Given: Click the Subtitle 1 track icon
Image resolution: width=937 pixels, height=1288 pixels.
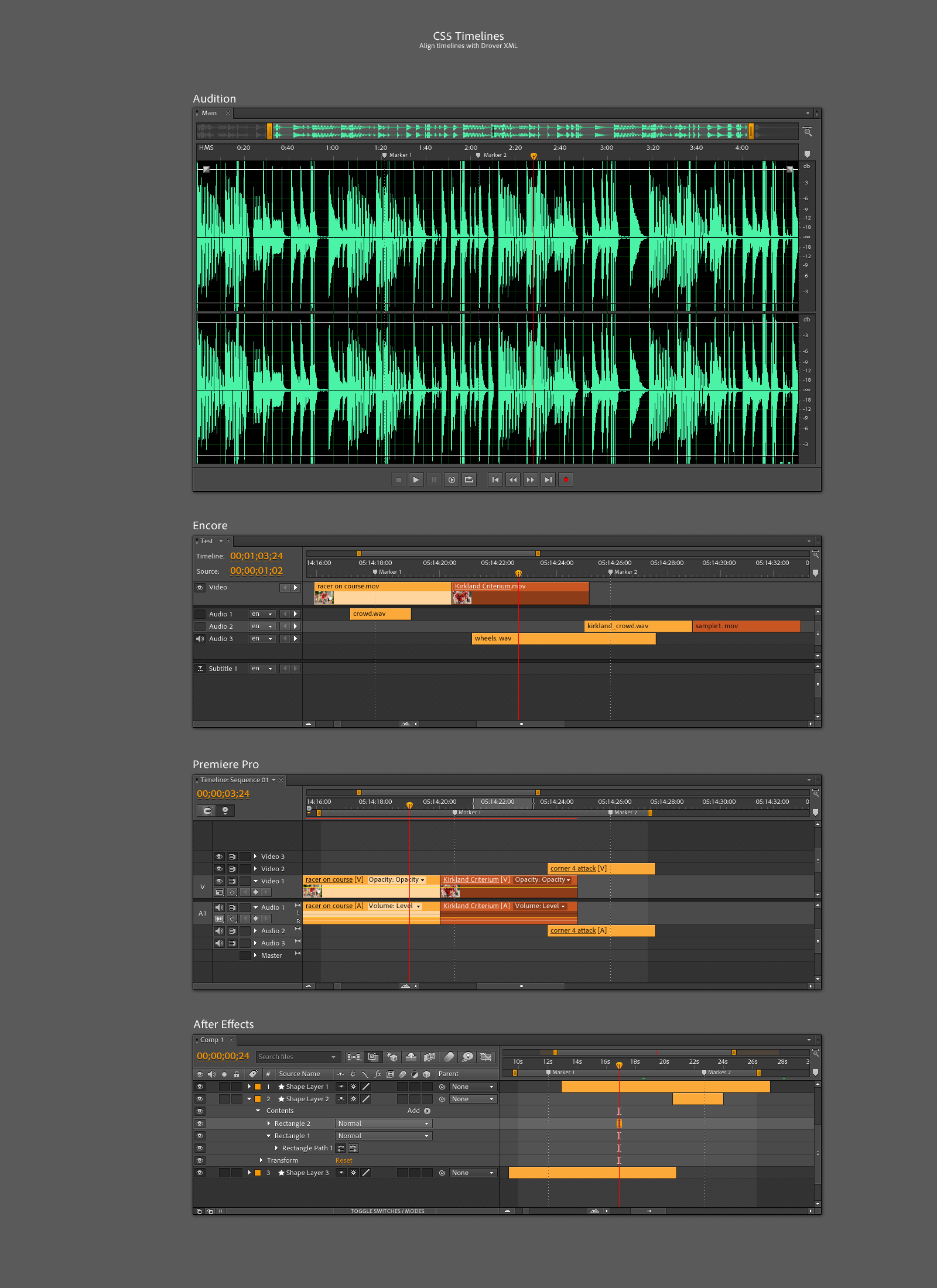Looking at the screenshot, I should [200, 669].
